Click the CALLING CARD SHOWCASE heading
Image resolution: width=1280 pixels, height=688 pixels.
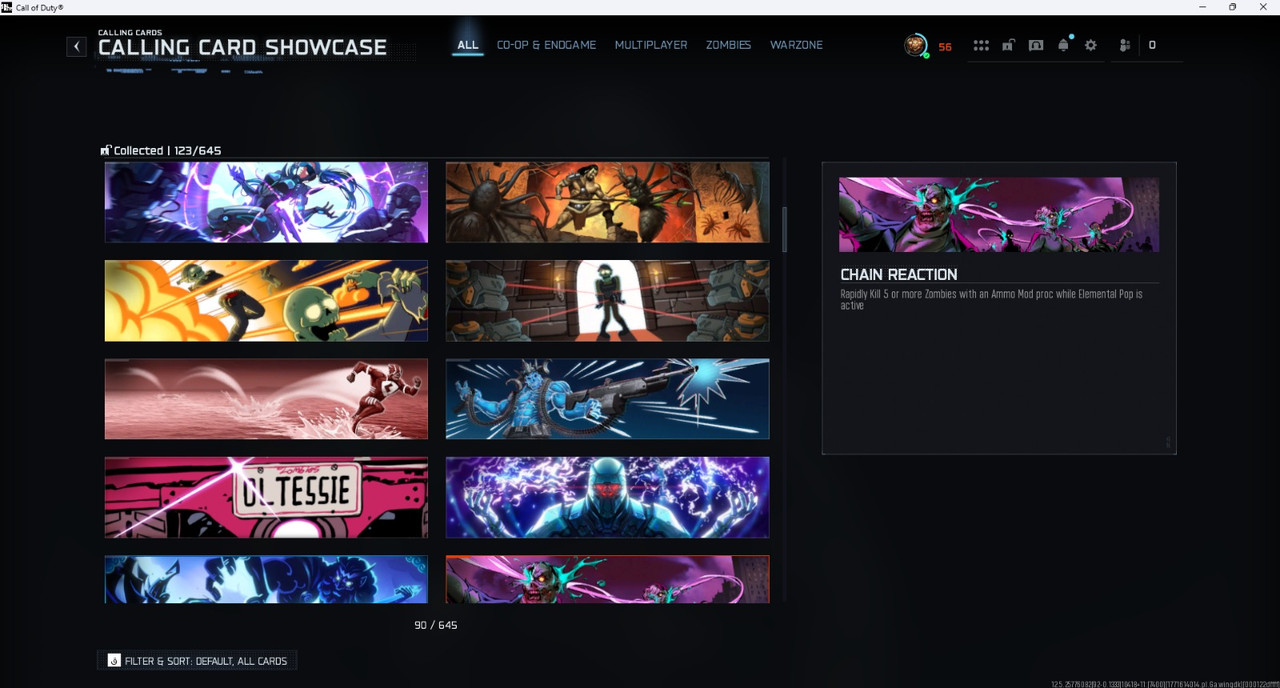click(243, 47)
